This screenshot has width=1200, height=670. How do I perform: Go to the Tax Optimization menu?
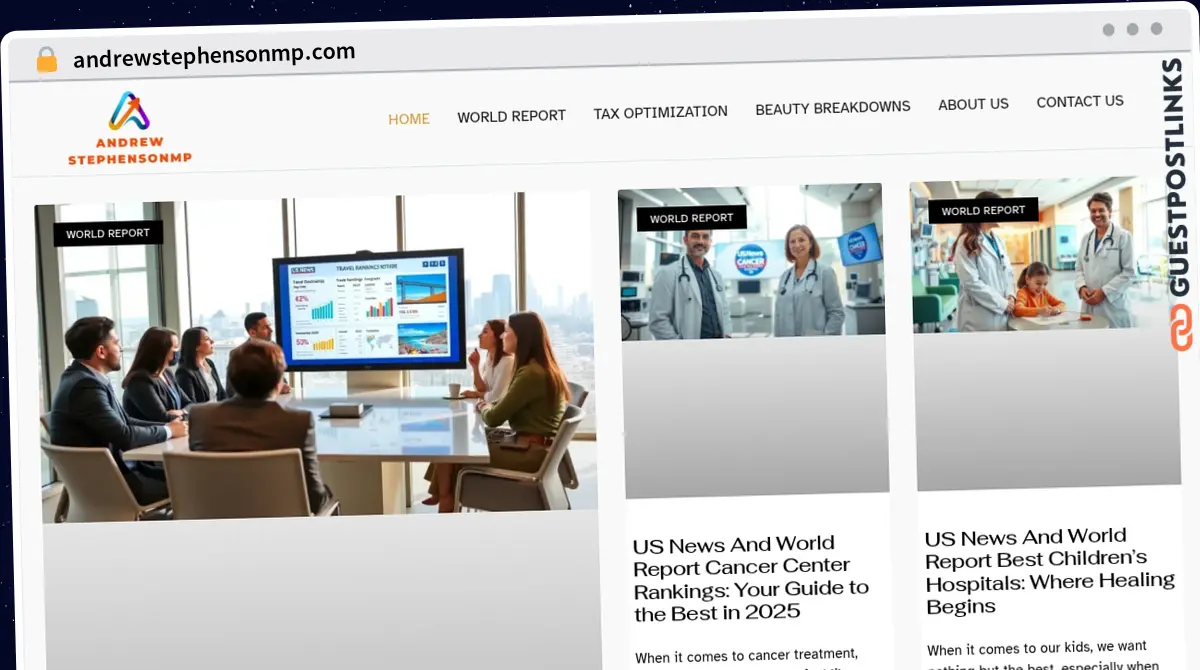pyautogui.click(x=660, y=112)
